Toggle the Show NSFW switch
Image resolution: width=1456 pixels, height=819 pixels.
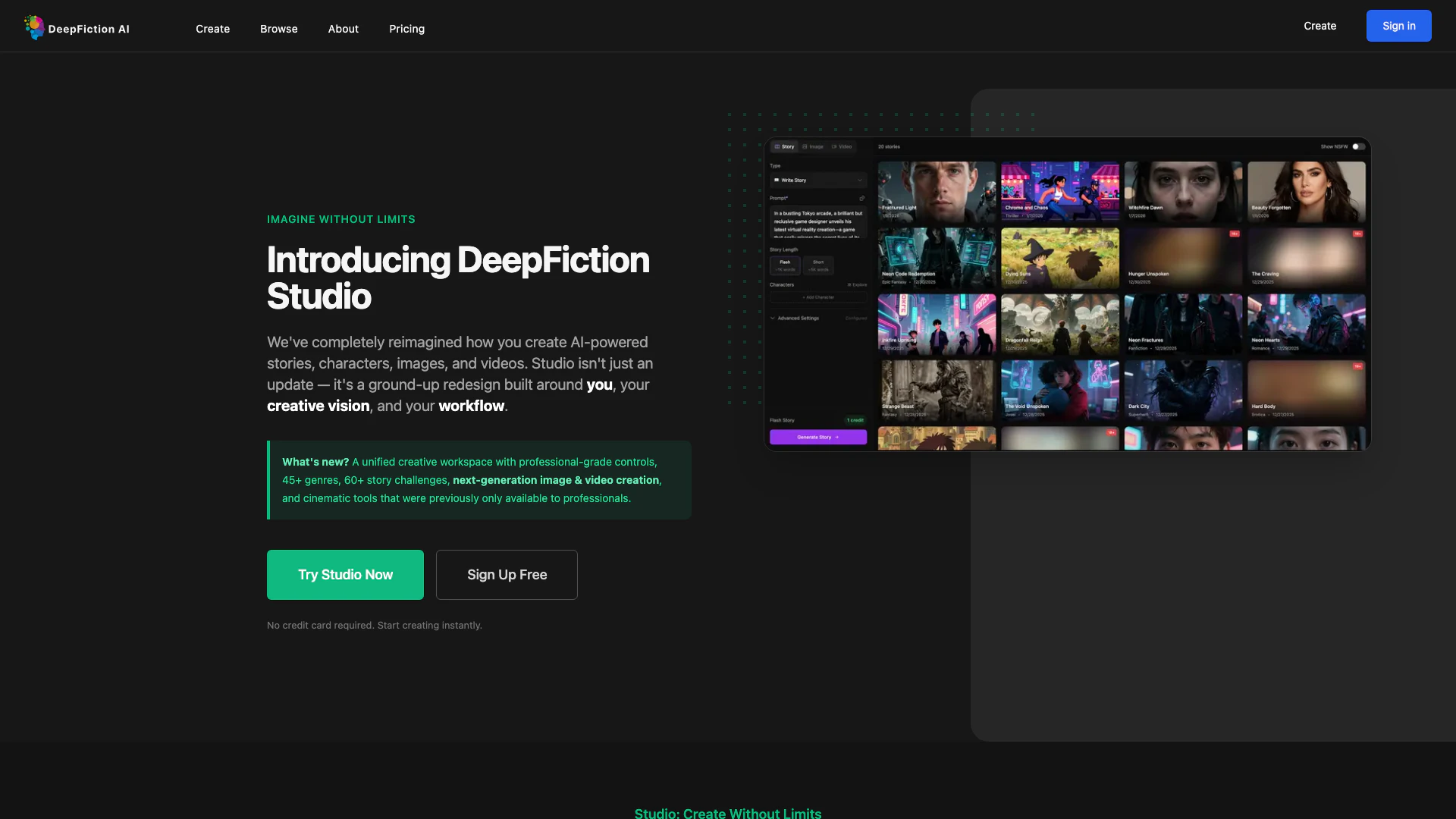(1357, 147)
